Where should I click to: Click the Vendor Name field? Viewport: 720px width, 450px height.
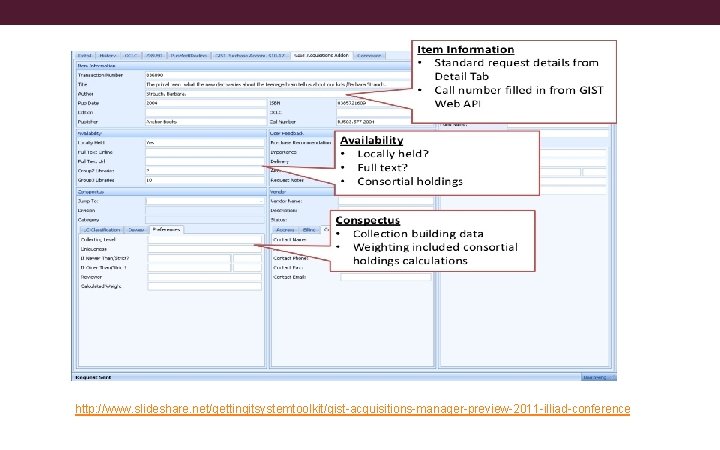click(386, 201)
